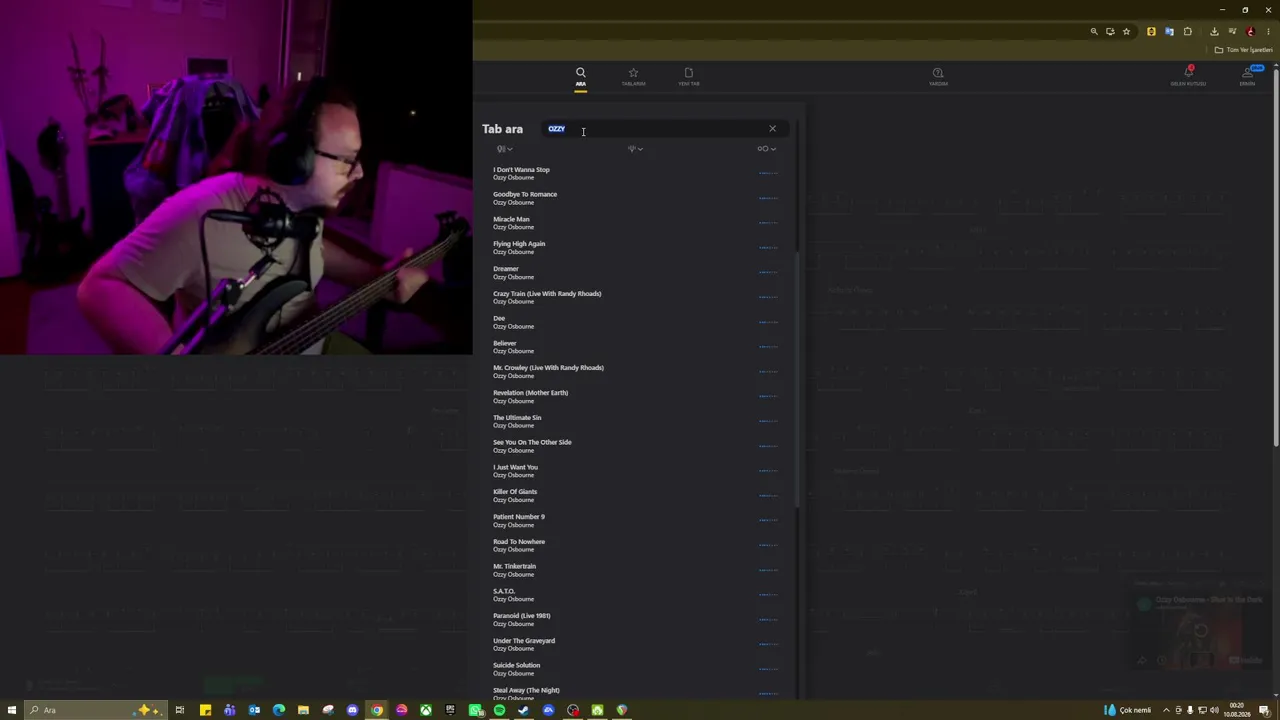Launch Microsoft Teams from the taskbar
Viewport: 1280px width, 720px height.
click(x=230, y=710)
